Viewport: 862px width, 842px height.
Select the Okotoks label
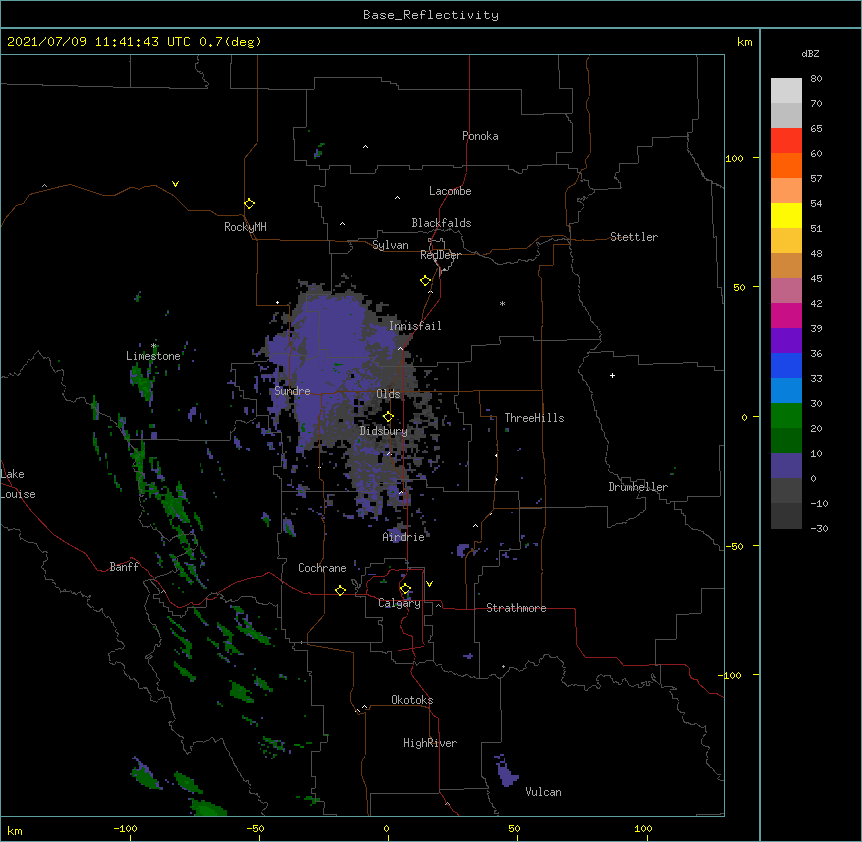(412, 700)
